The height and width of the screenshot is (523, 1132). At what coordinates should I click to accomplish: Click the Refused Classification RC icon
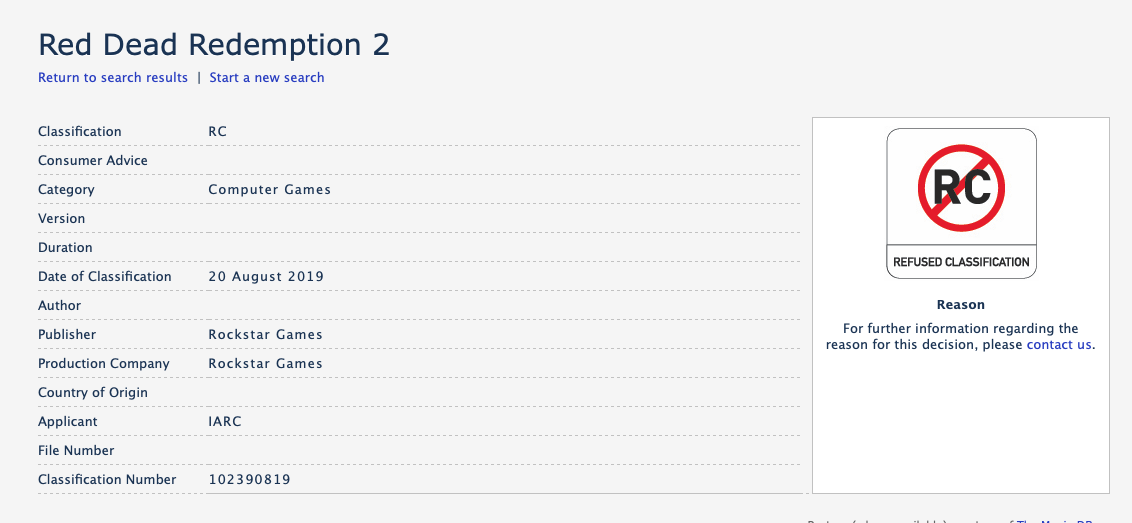(961, 203)
